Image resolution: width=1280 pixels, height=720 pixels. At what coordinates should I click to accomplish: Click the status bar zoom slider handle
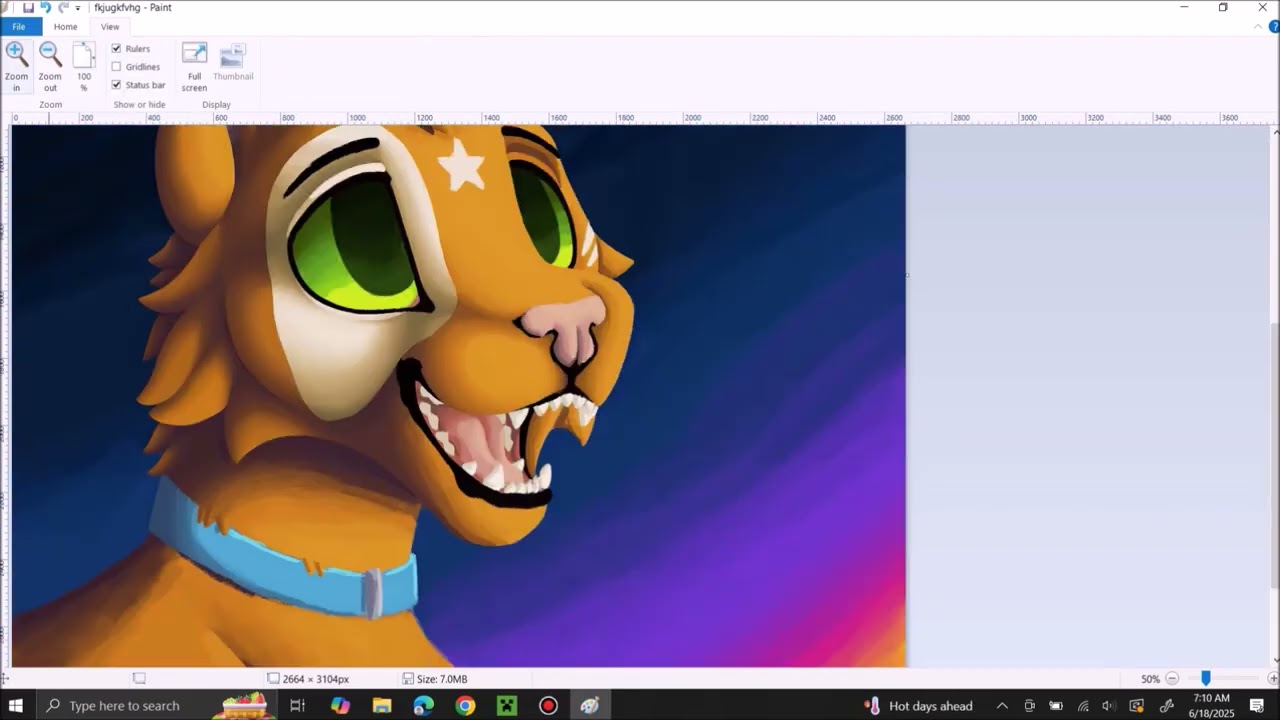[x=1206, y=678]
